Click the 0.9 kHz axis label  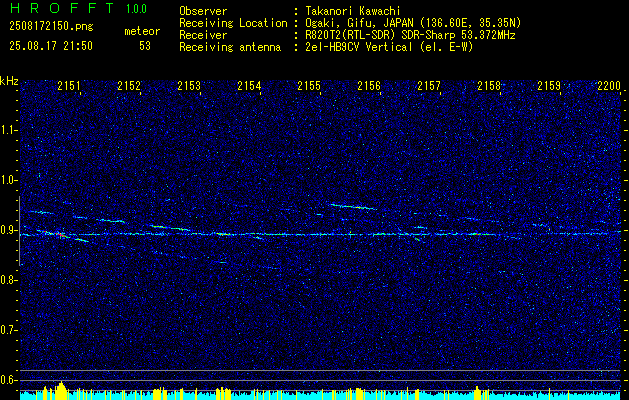(9, 230)
